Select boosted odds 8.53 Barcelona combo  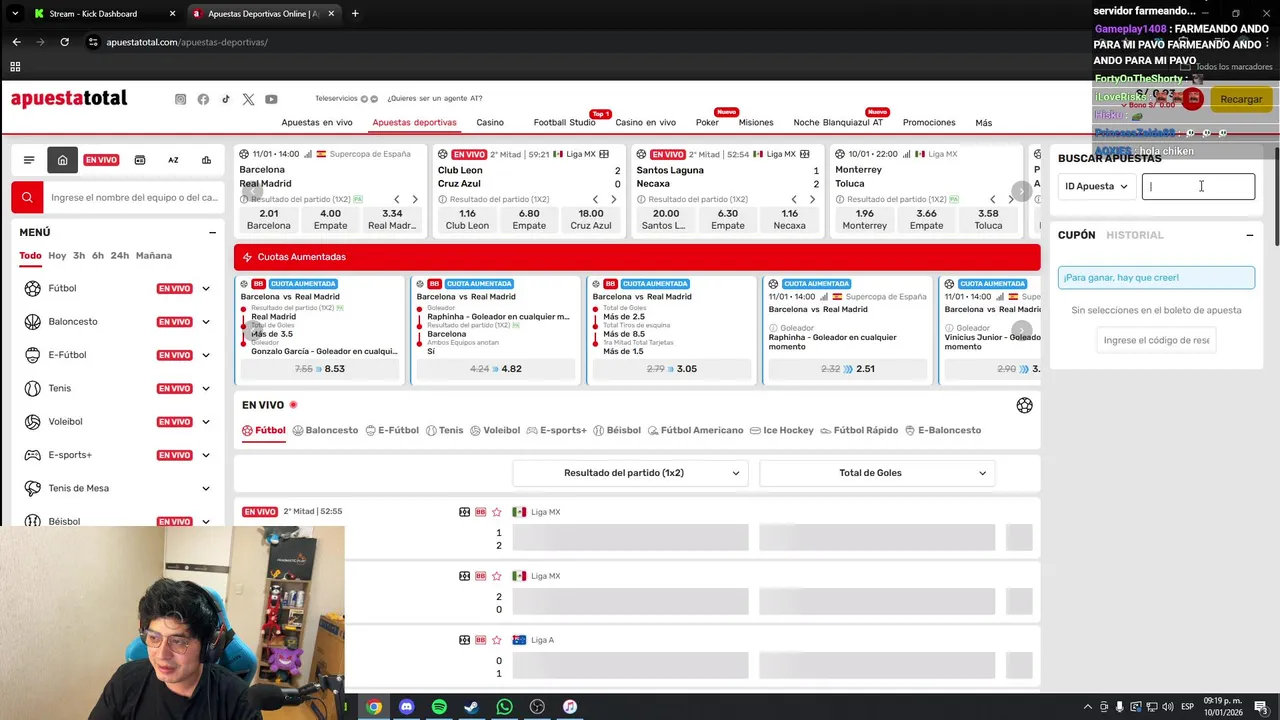[x=320, y=369]
